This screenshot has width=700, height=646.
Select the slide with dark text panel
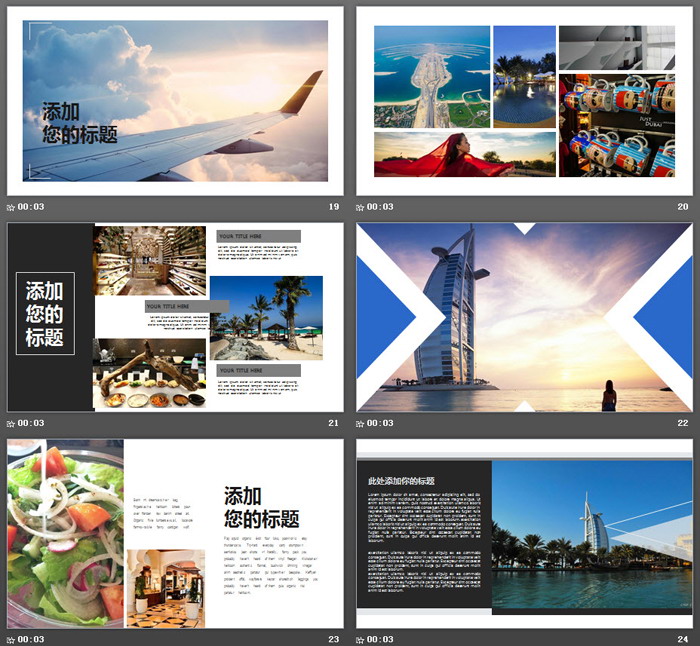pyautogui.click(x=524, y=533)
